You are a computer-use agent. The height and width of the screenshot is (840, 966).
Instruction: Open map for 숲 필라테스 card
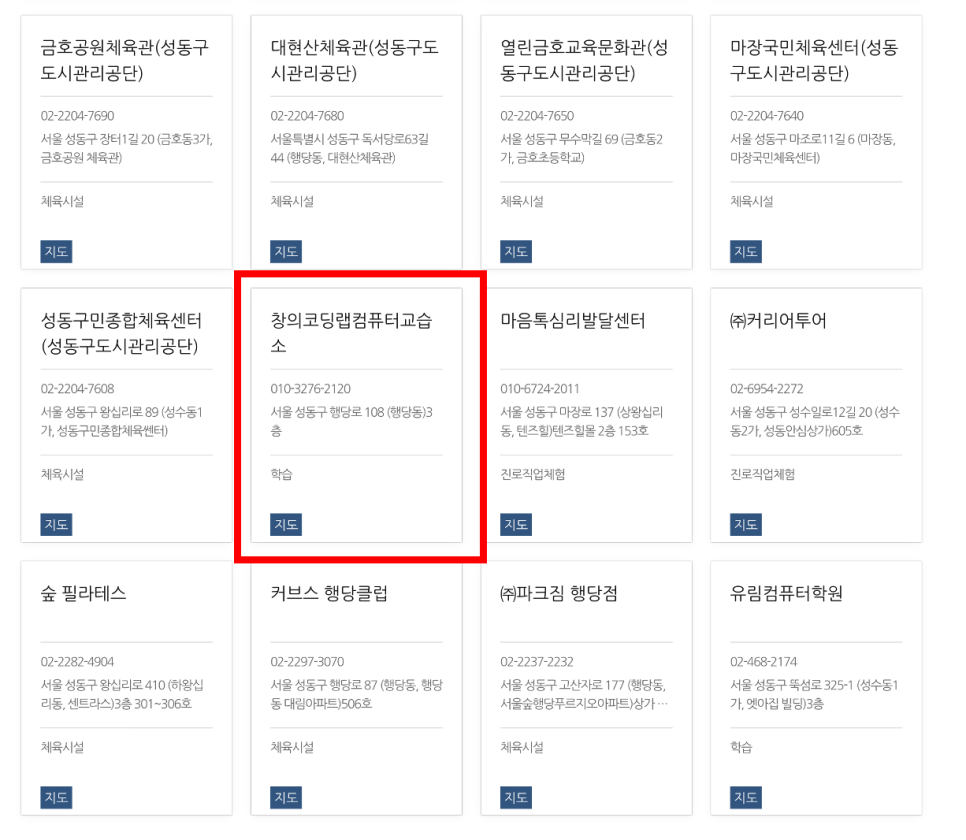pos(56,797)
